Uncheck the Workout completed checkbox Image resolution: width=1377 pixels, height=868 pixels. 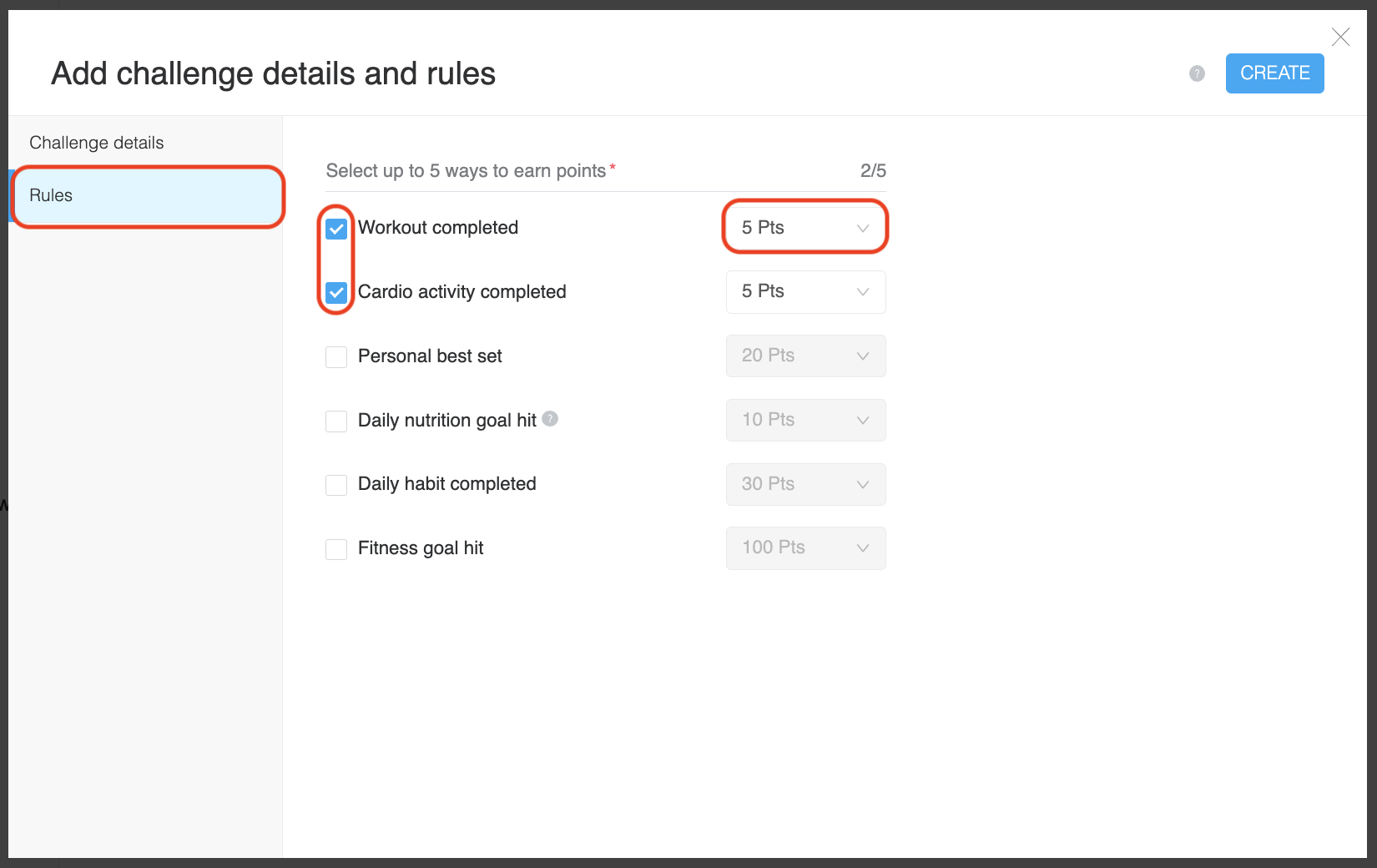pos(336,229)
